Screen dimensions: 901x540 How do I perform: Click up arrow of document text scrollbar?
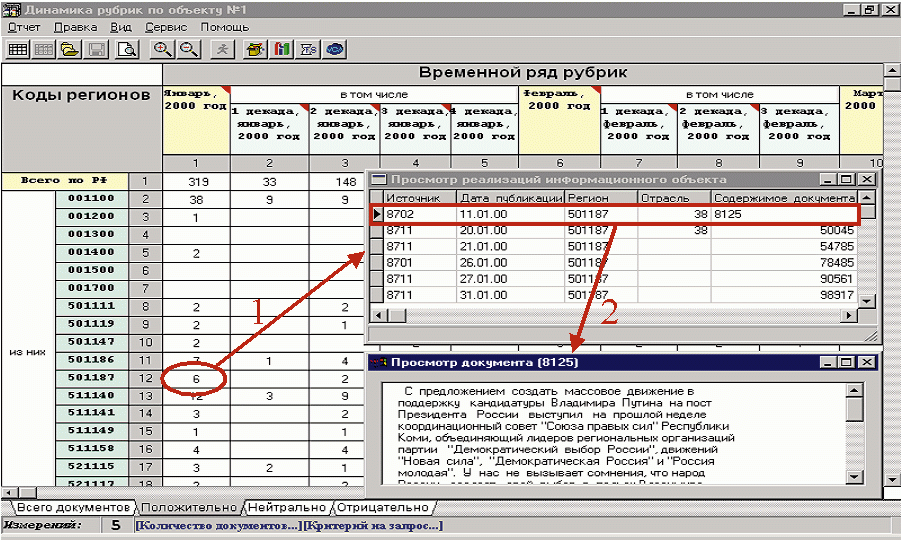pyautogui.click(x=854, y=391)
